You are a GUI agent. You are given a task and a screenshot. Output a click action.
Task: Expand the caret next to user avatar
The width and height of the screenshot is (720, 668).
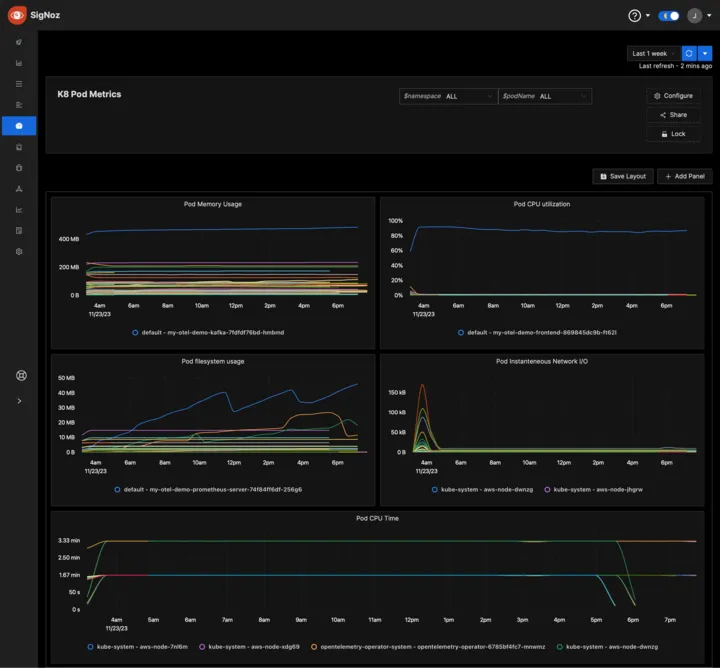tap(709, 16)
